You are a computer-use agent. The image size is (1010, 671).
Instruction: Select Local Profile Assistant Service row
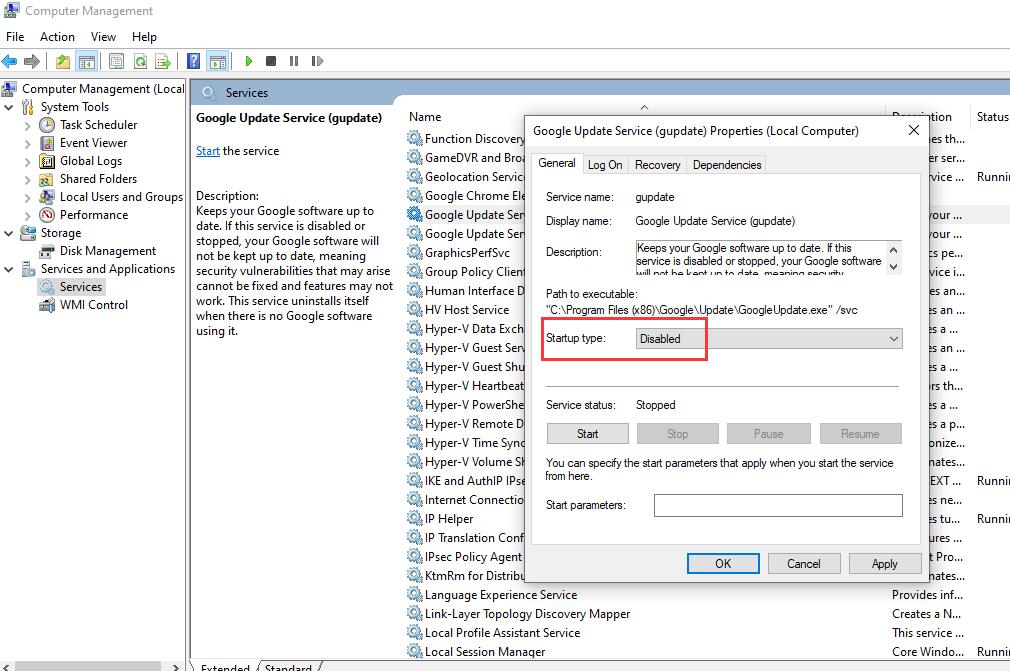(502, 632)
